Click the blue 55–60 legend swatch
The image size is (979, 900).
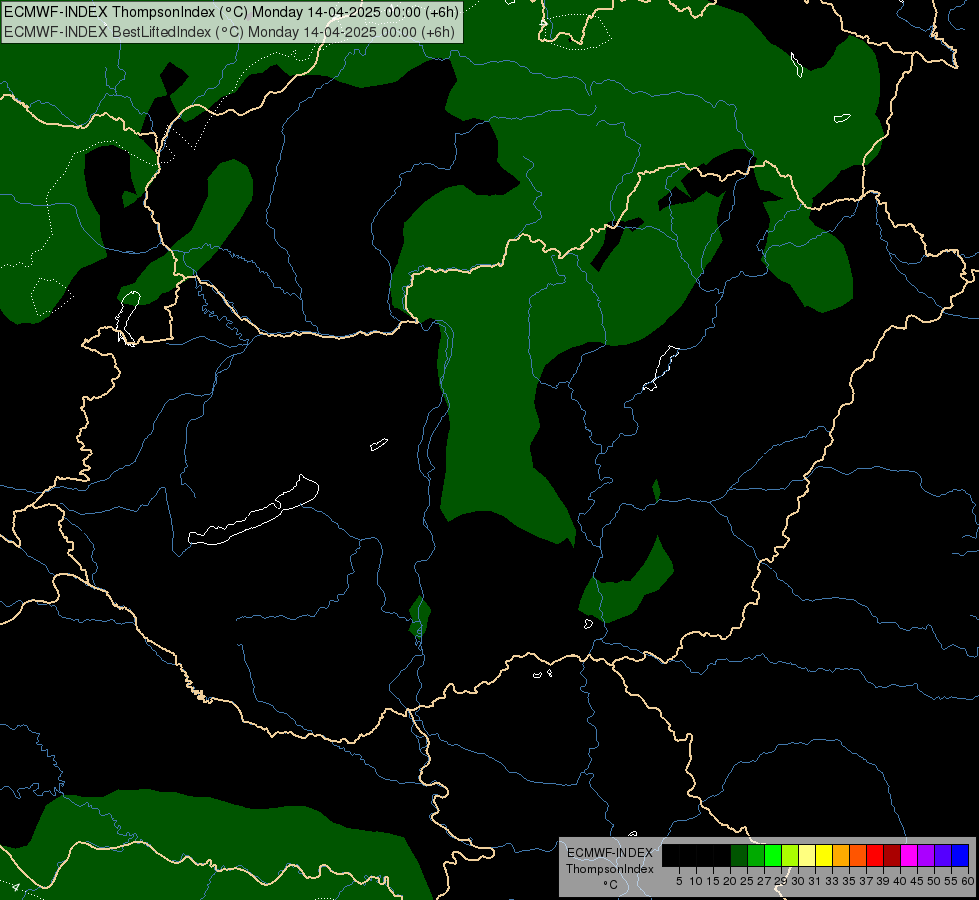tap(960, 855)
